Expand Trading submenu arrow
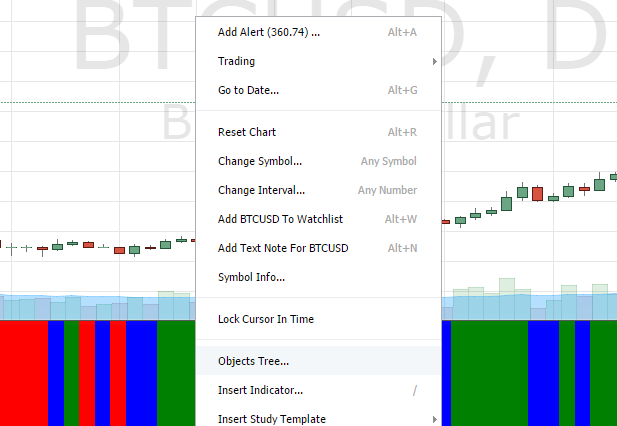Viewport: 617px width, 426px height. click(x=434, y=61)
